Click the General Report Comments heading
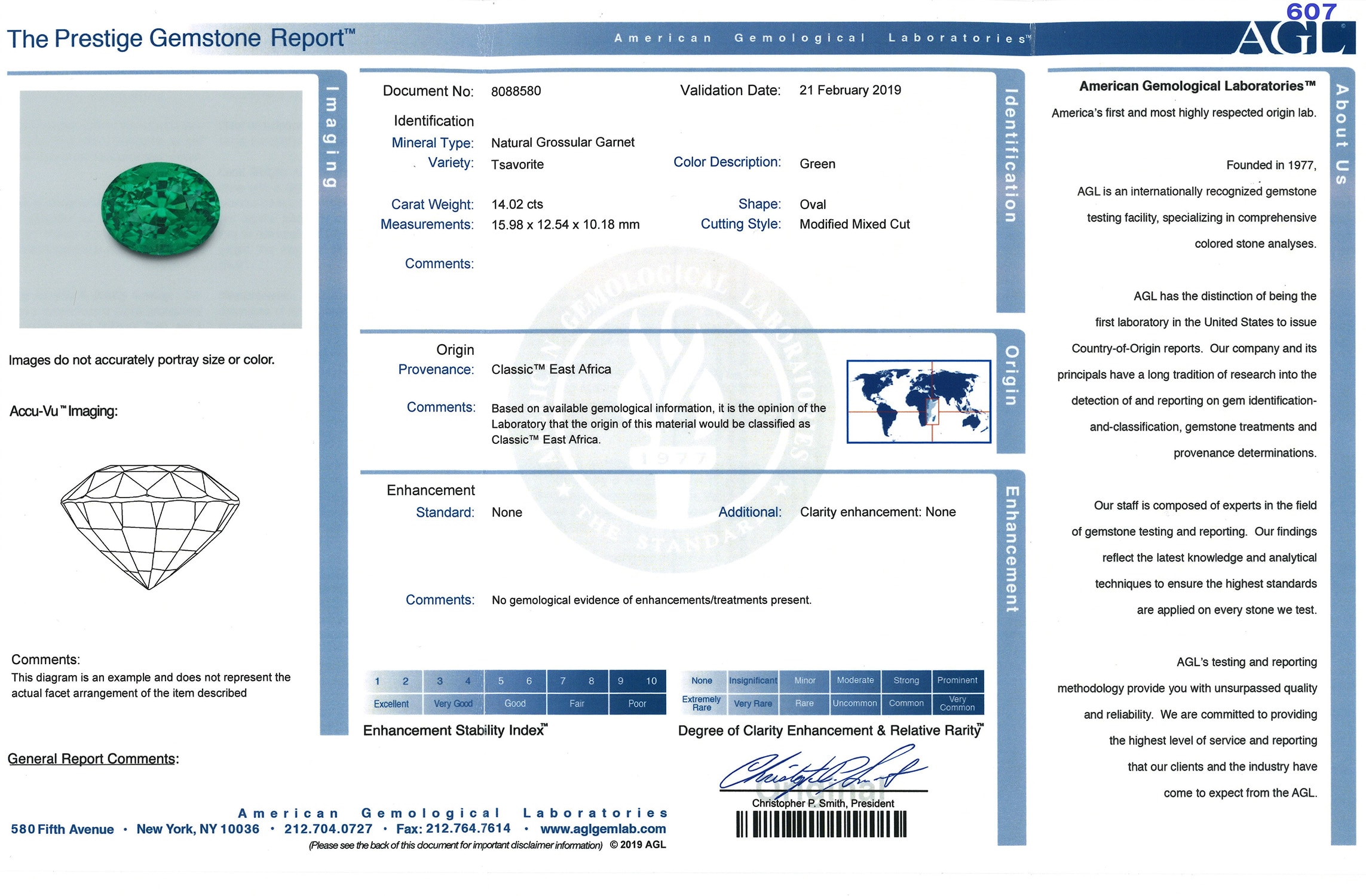1366x896 pixels. pos(93,759)
